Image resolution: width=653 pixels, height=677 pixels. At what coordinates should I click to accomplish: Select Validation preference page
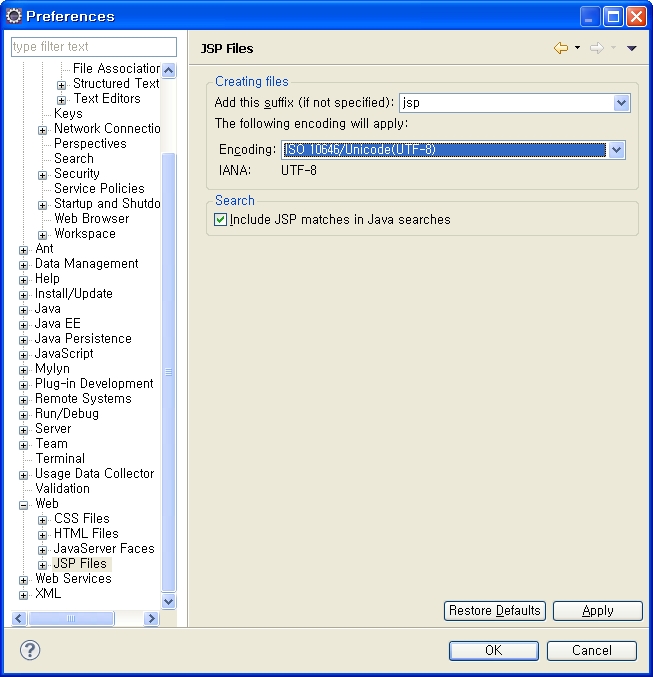pyautogui.click(x=62, y=488)
